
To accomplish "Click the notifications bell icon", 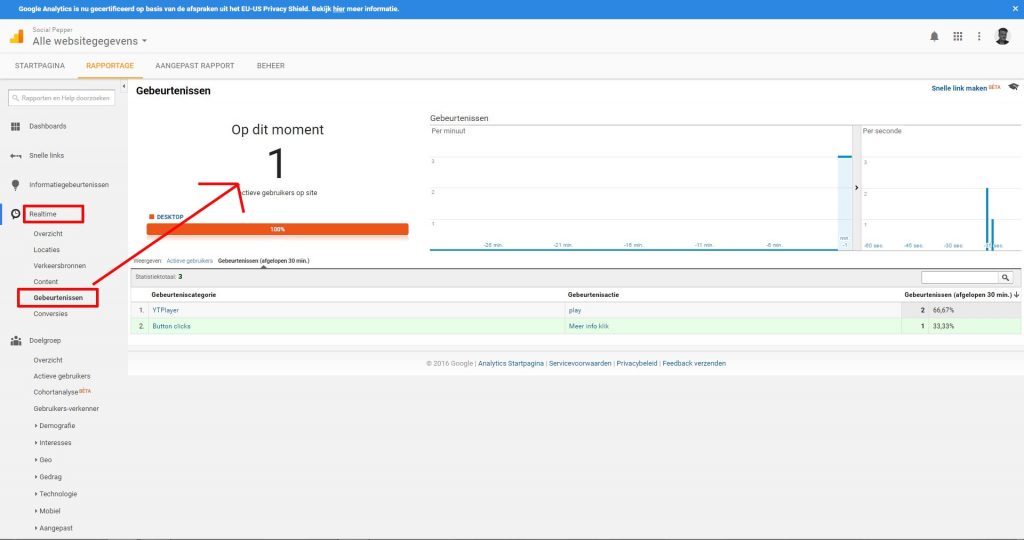I will click(934, 36).
